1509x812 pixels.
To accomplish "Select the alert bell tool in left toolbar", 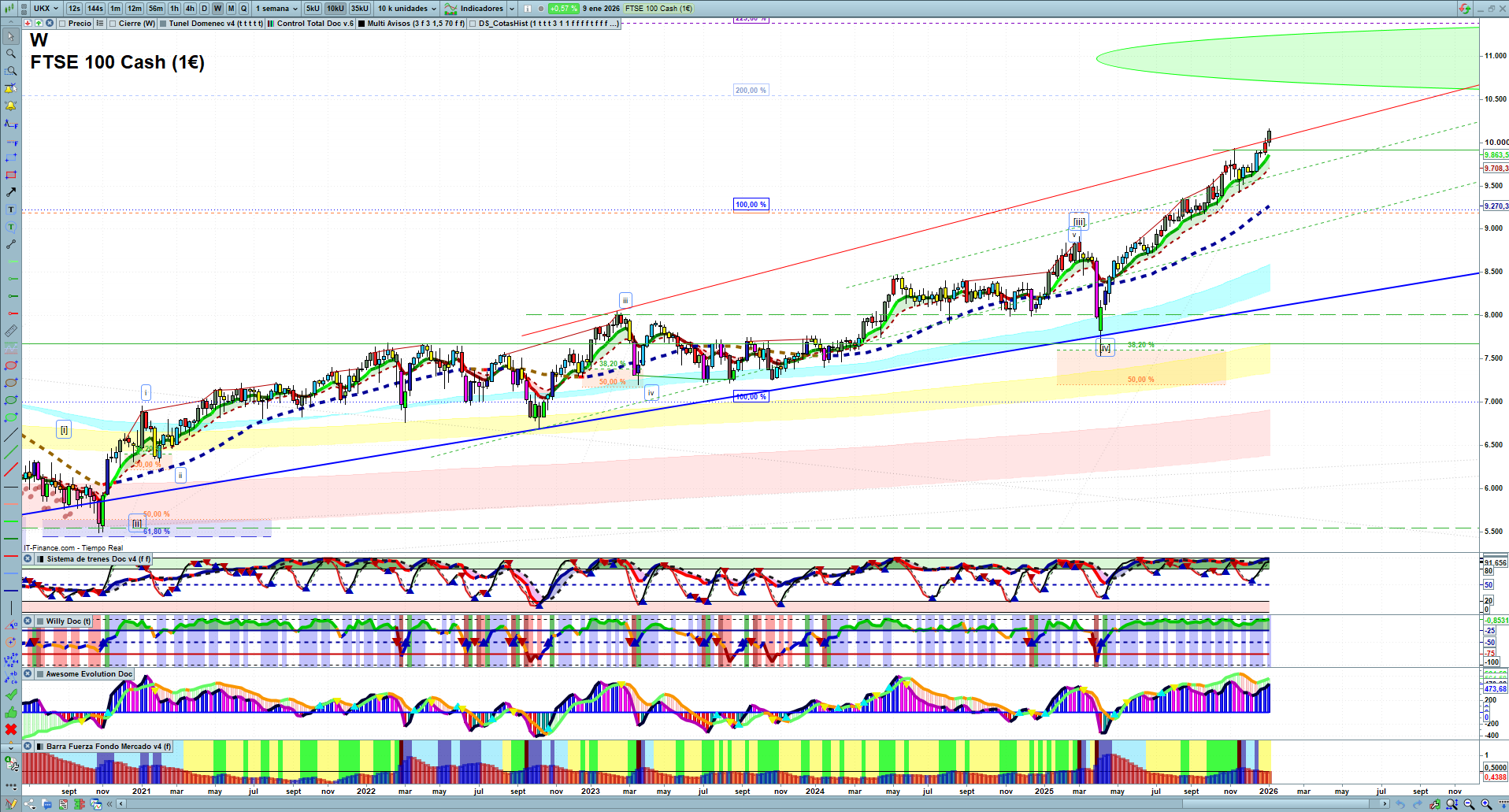I will click(x=11, y=106).
